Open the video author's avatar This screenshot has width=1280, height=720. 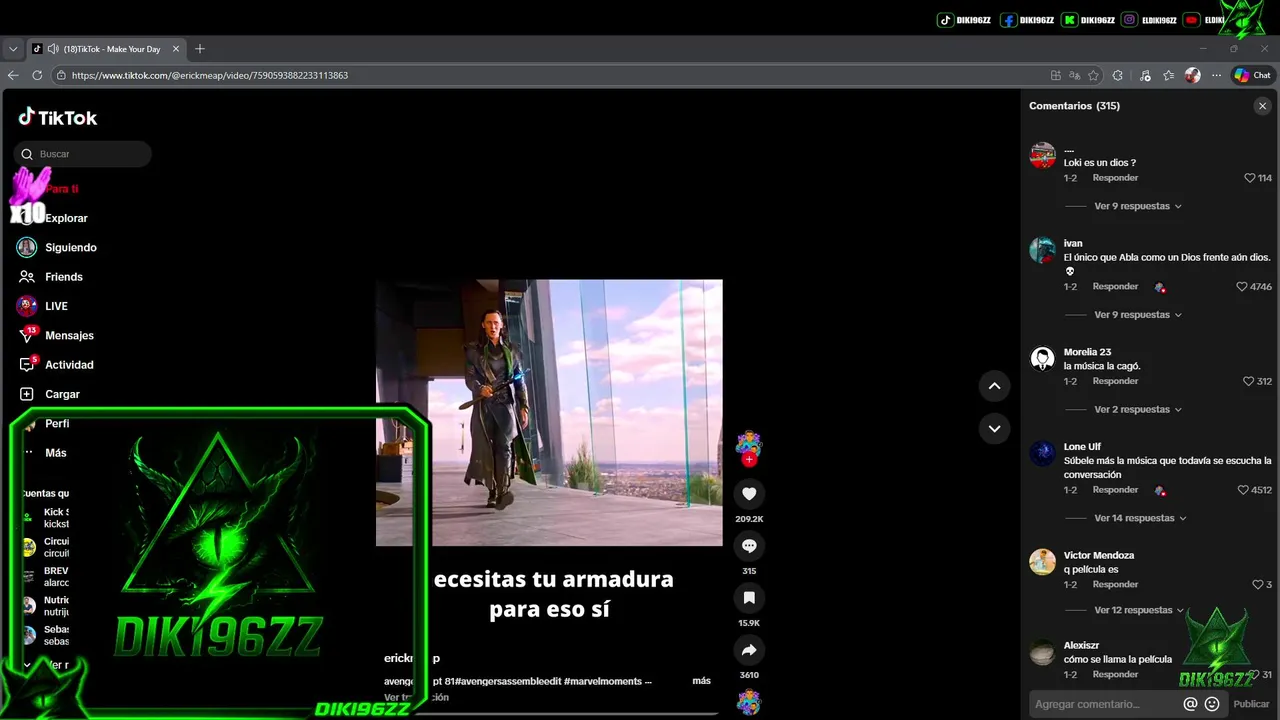[748, 444]
